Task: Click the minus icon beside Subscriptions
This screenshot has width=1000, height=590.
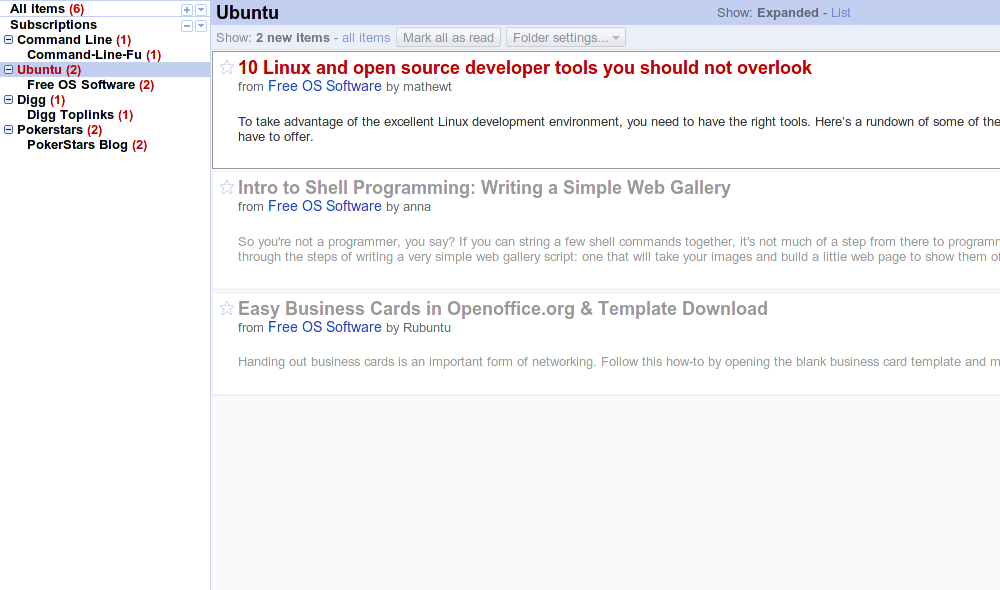Action: tap(187, 26)
